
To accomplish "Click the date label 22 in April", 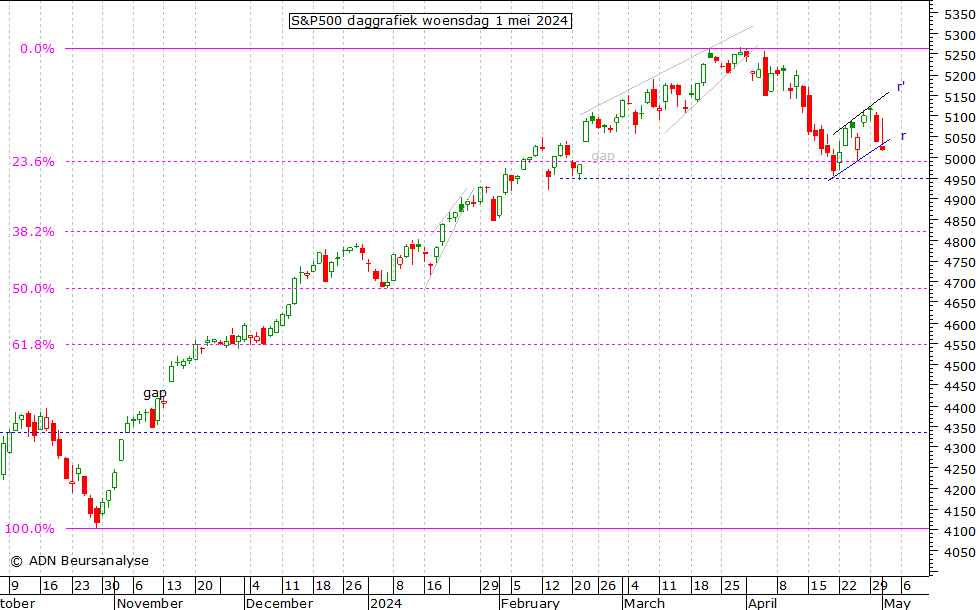I will pyautogui.click(x=849, y=586).
